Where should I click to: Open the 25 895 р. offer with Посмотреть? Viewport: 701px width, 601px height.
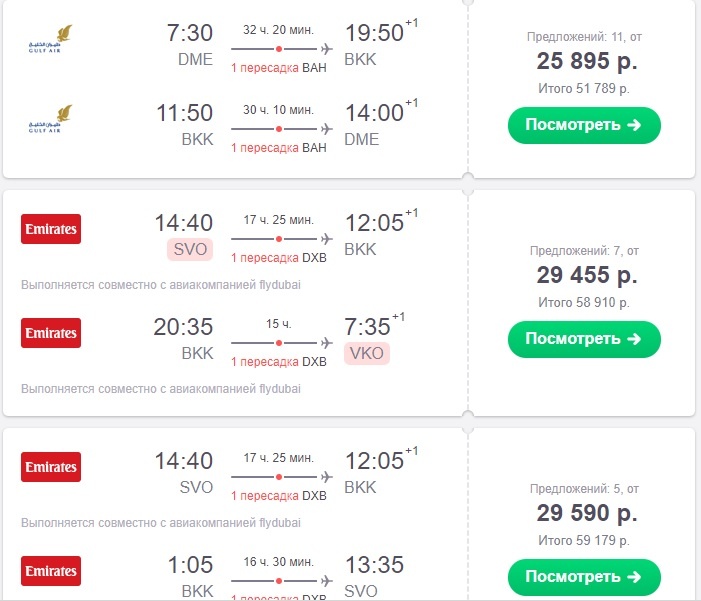coord(584,125)
